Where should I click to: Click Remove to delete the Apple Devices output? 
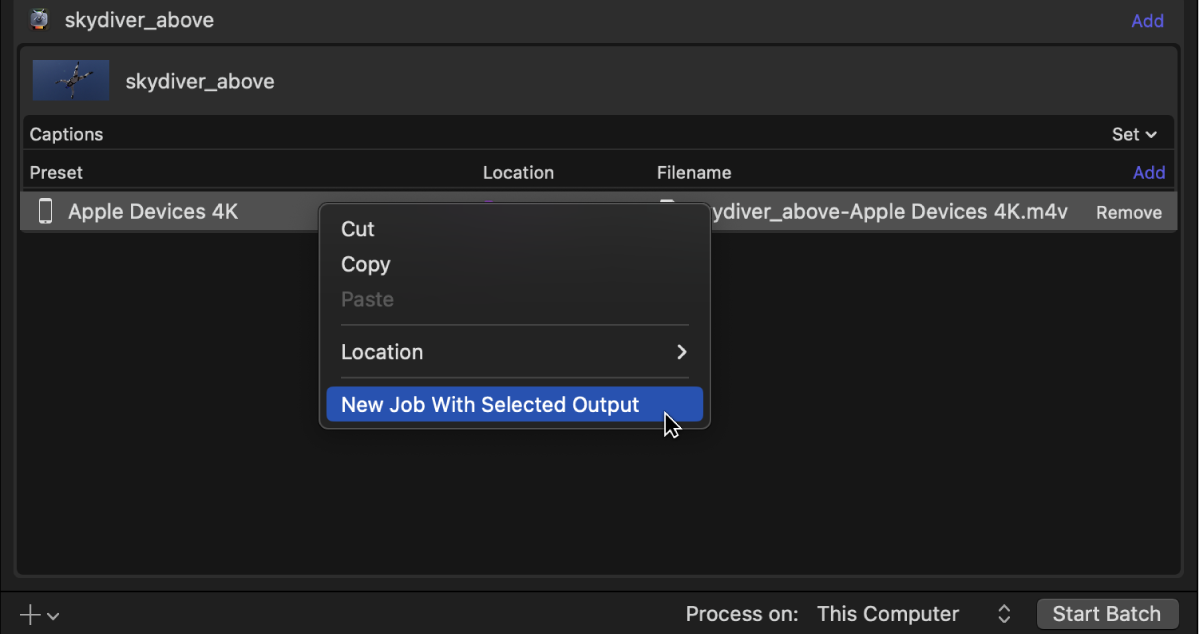pos(1129,212)
